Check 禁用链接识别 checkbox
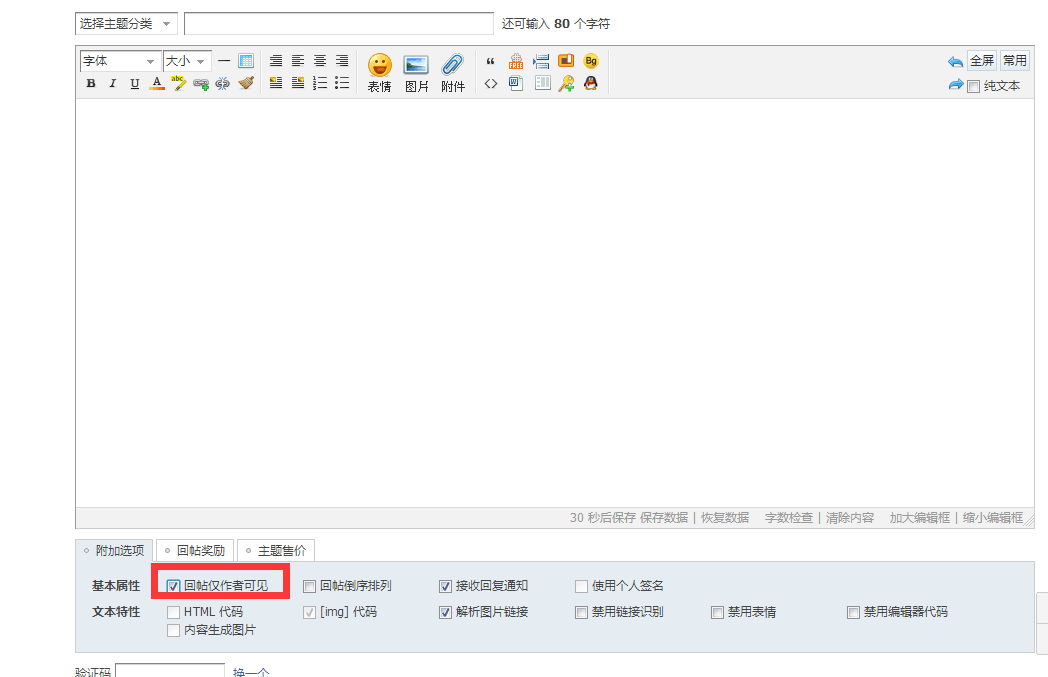 (x=581, y=612)
